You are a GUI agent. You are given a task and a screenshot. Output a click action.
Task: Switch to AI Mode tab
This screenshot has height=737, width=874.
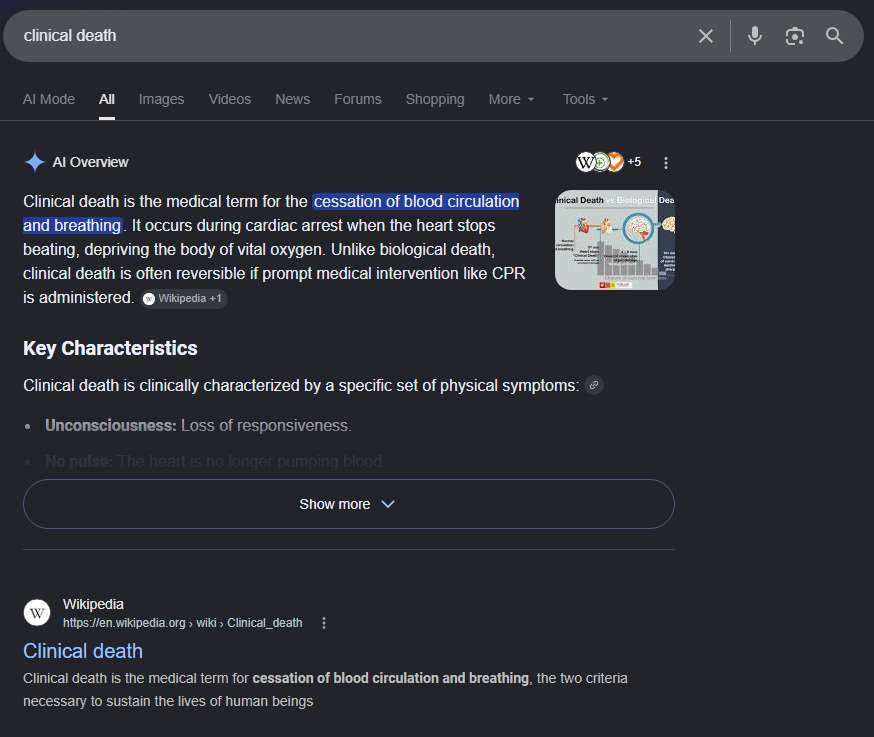[x=49, y=99]
